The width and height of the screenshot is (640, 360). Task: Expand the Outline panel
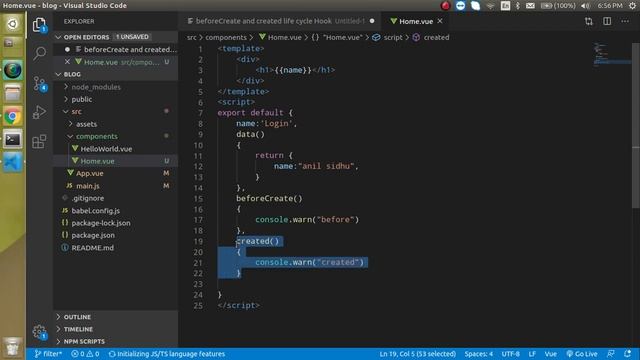point(116,317)
